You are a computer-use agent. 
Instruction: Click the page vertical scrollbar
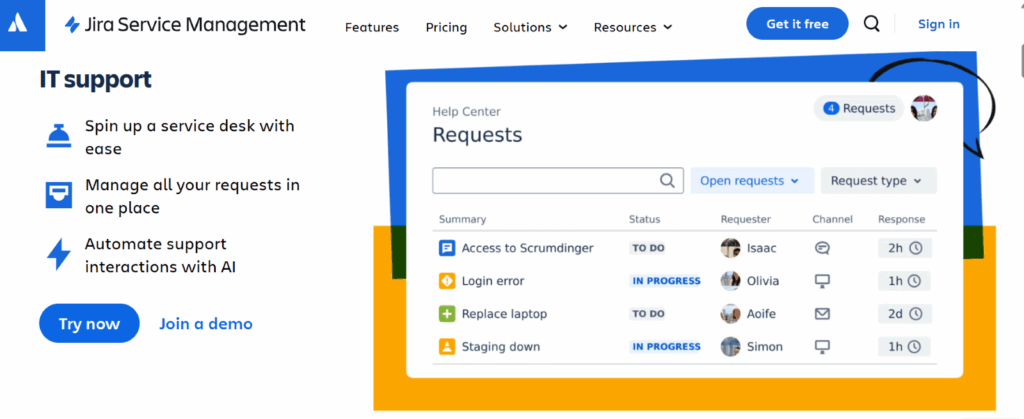click(x=1021, y=59)
